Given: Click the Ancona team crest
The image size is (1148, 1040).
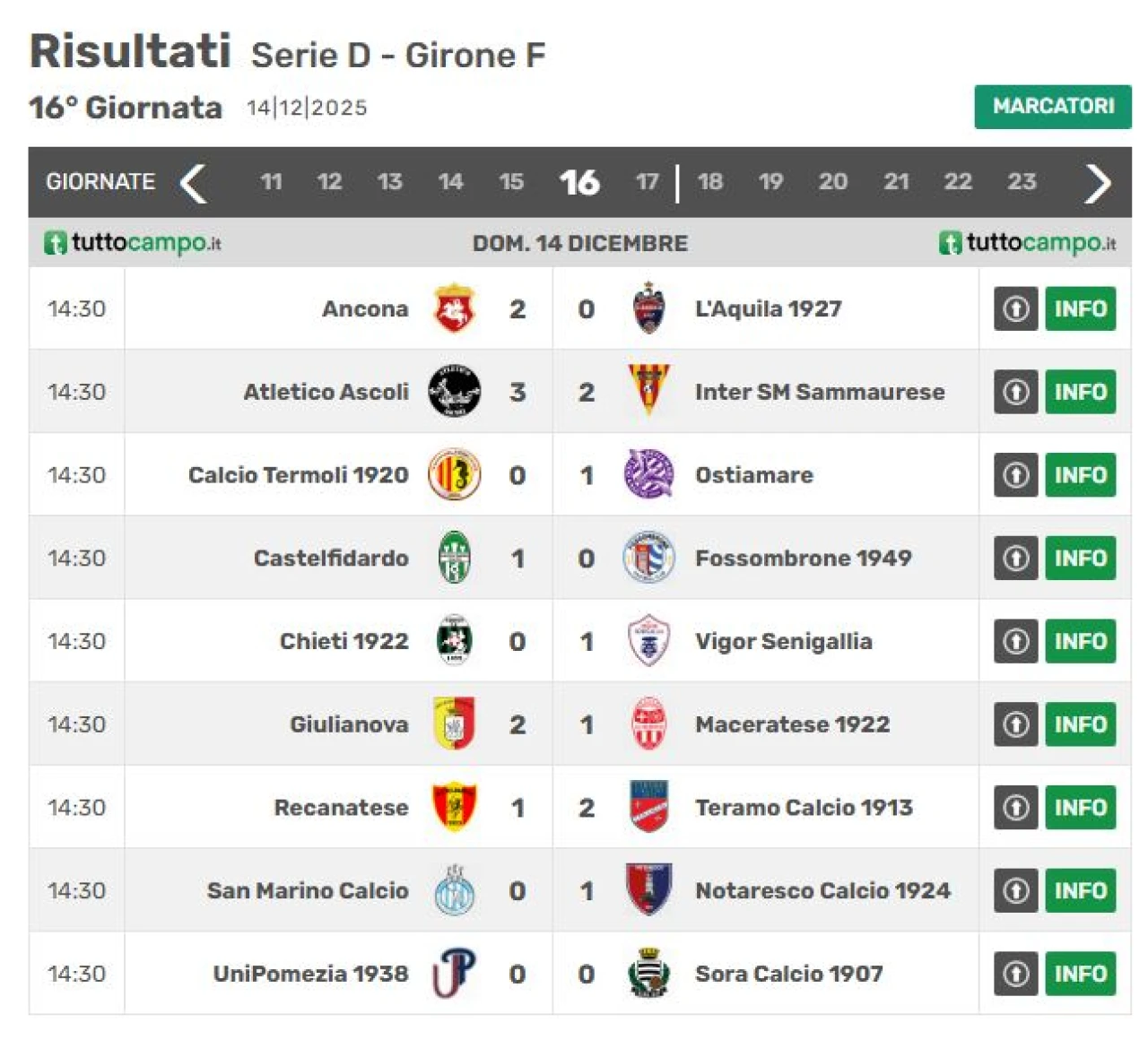Looking at the screenshot, I should point(454,308).
